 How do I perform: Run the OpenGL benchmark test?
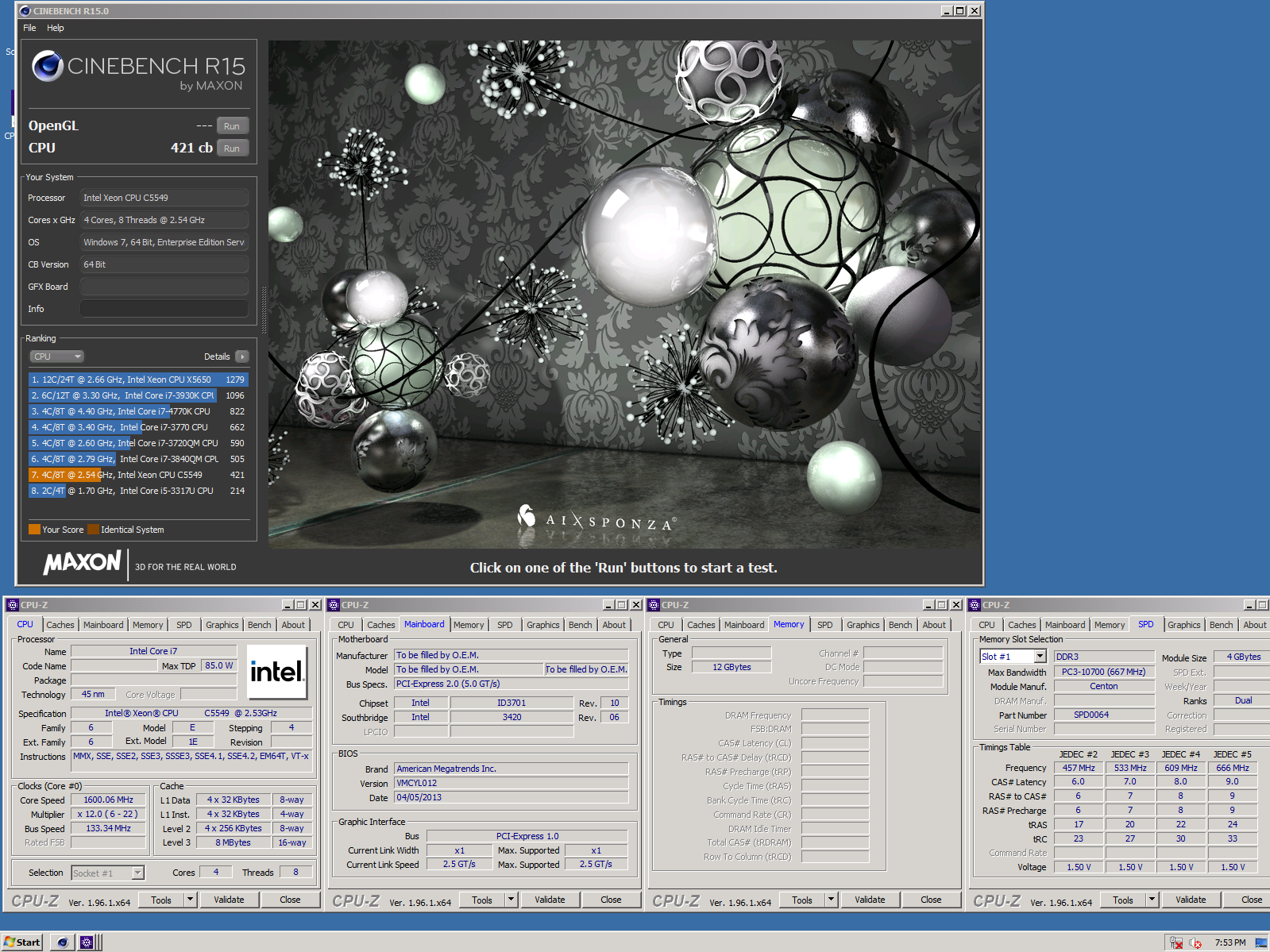pos(232,126)
